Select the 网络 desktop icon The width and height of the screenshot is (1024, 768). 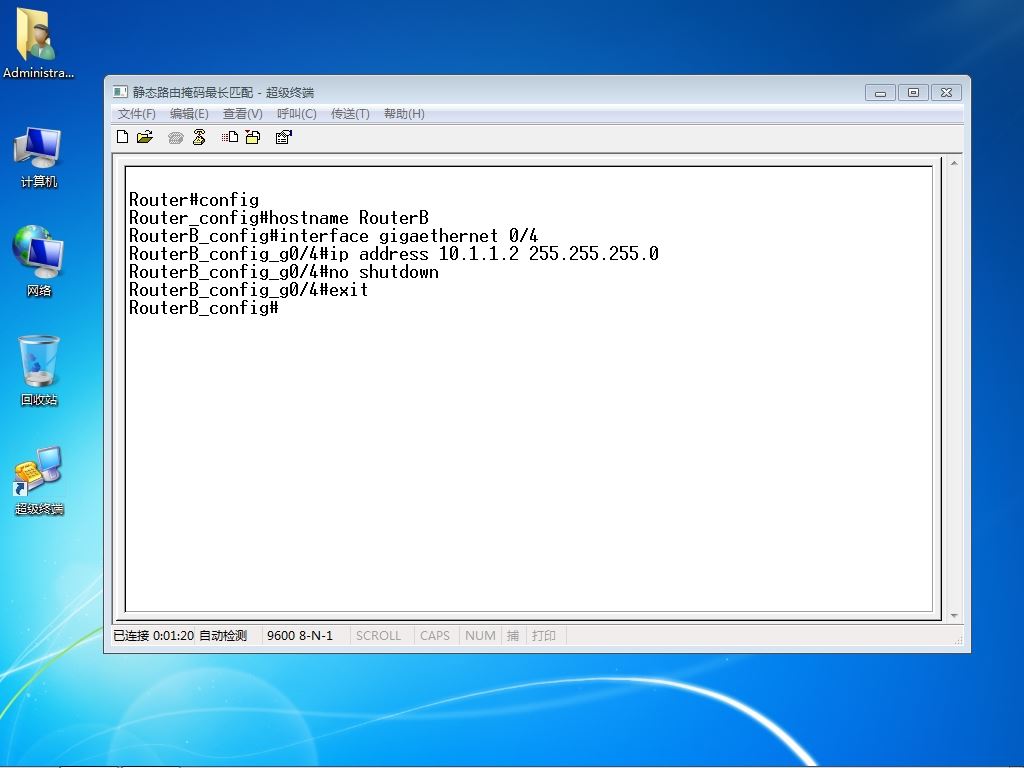pos(38,261)
